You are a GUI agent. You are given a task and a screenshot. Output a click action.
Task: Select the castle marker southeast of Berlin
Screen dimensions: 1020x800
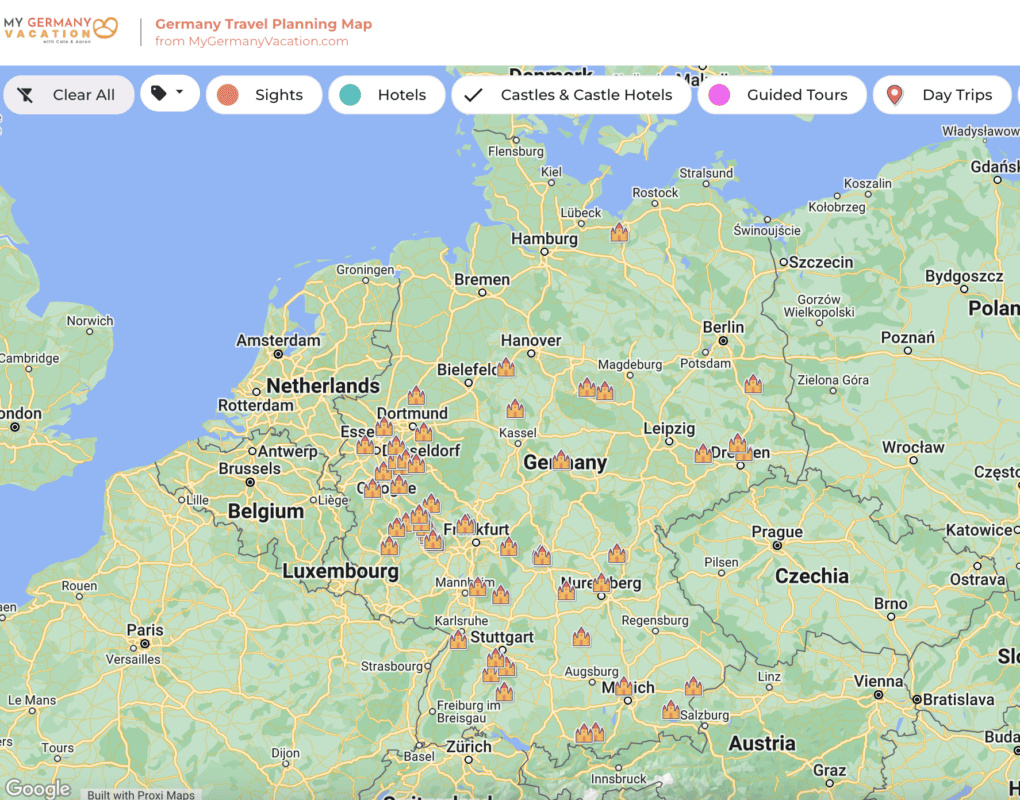tap(753, 384)
